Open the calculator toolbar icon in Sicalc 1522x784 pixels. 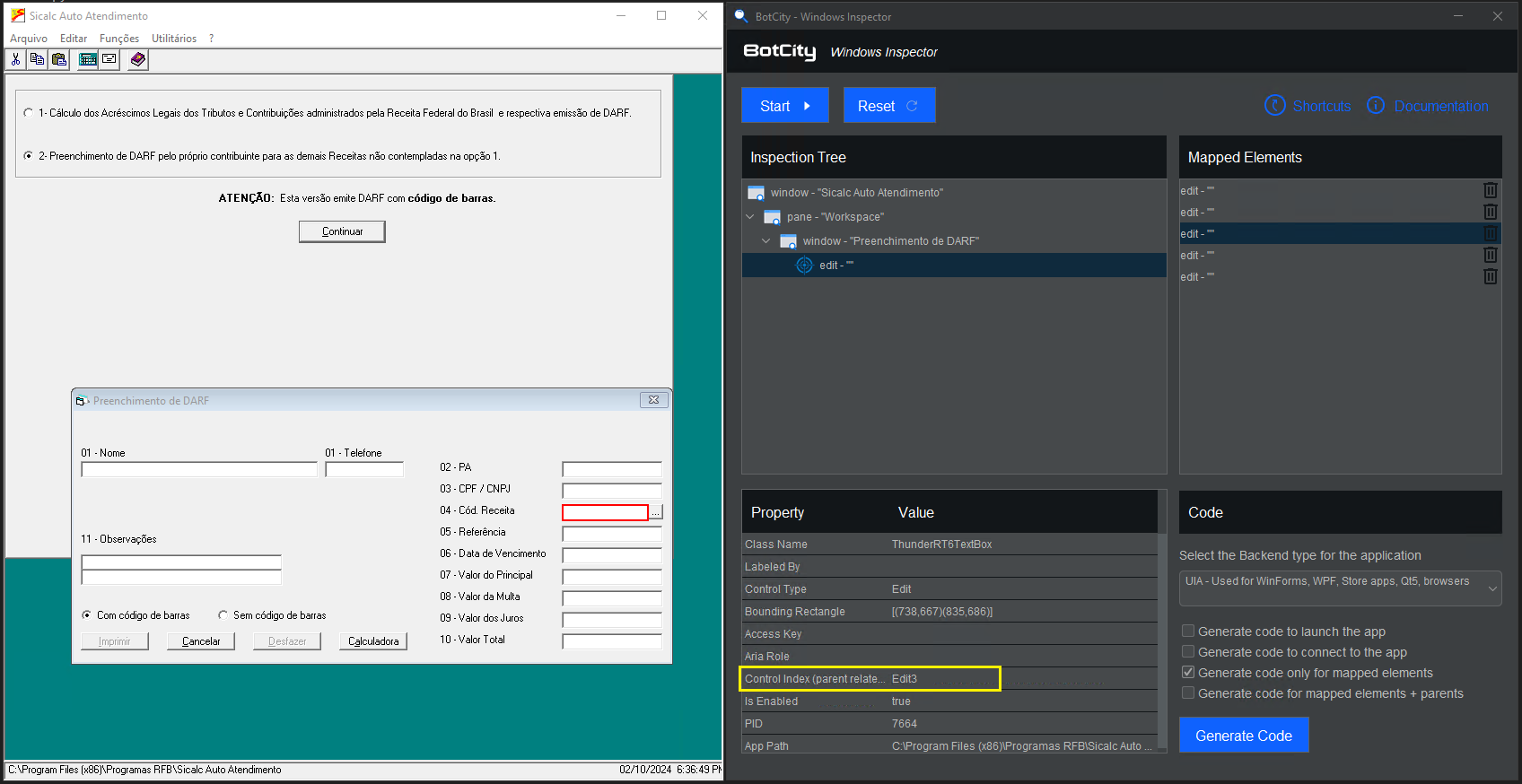[88, 59]
